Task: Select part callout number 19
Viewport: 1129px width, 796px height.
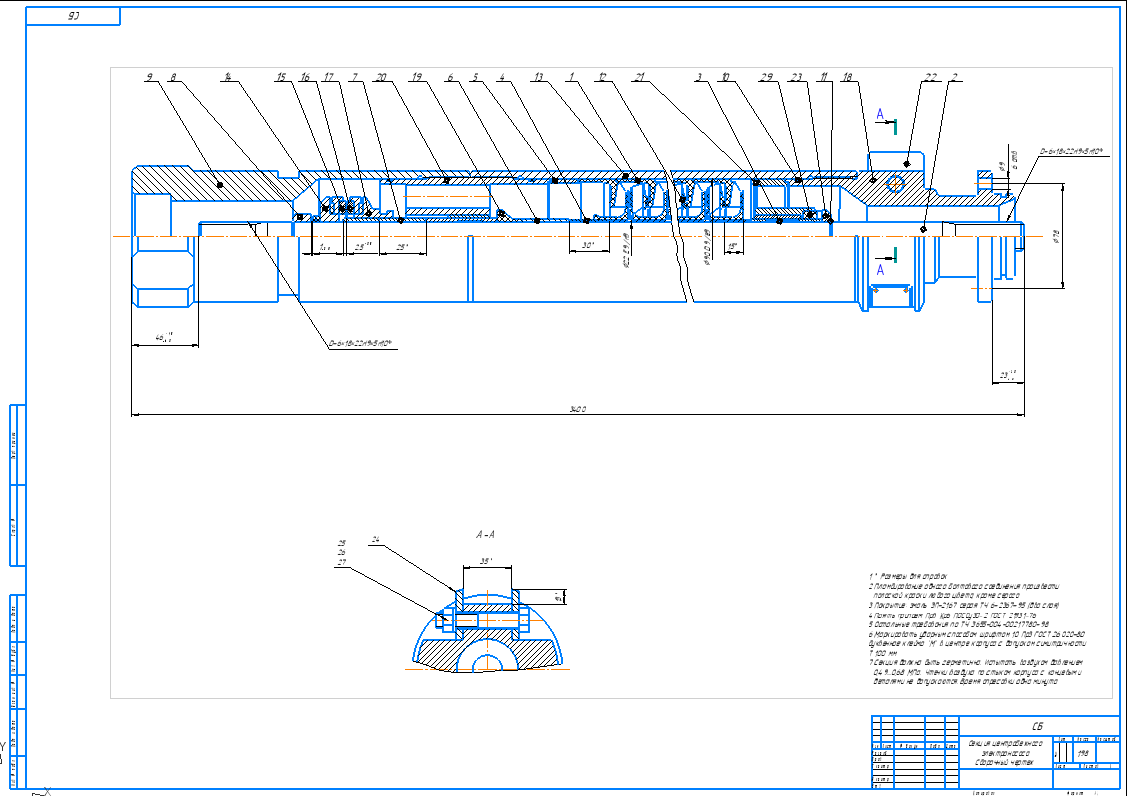Action: point(417,76)
